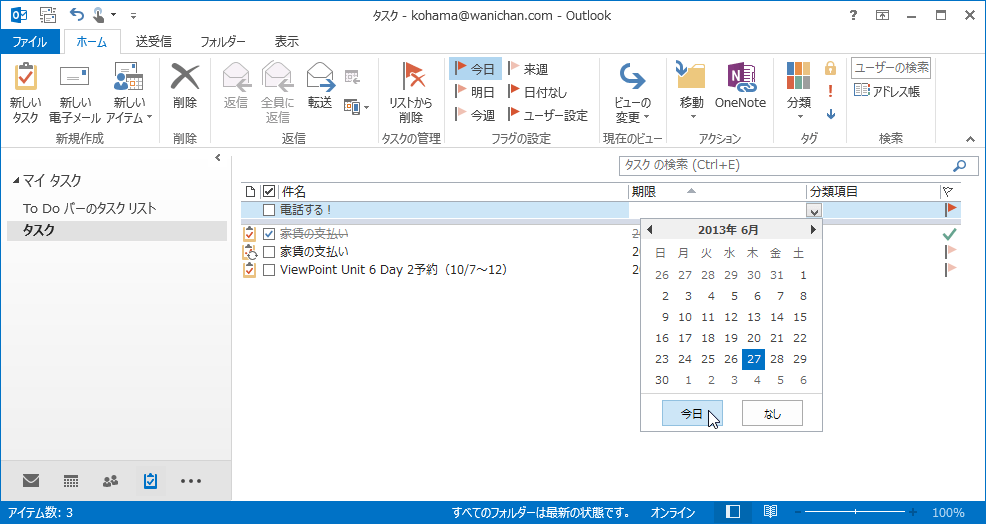This screenshot has height=524, width=986.
Task: Switch to People contacts view
Action: [111, 481]
